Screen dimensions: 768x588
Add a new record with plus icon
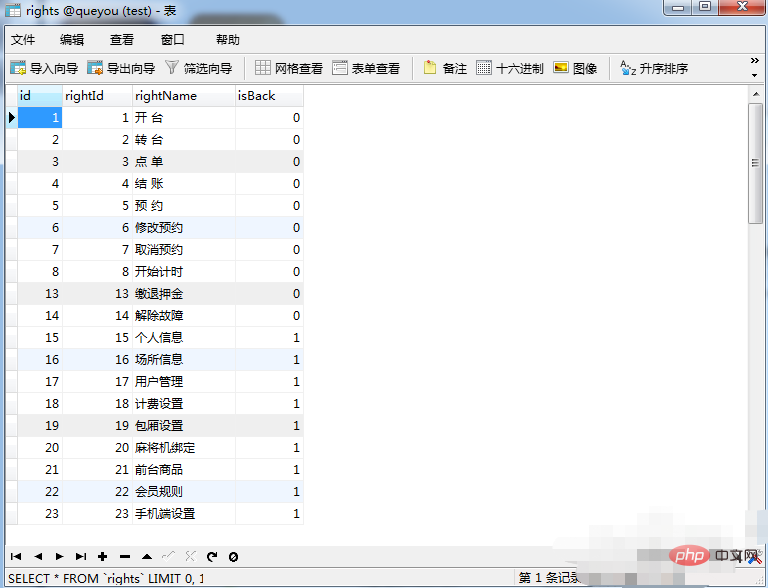(102, 556)
